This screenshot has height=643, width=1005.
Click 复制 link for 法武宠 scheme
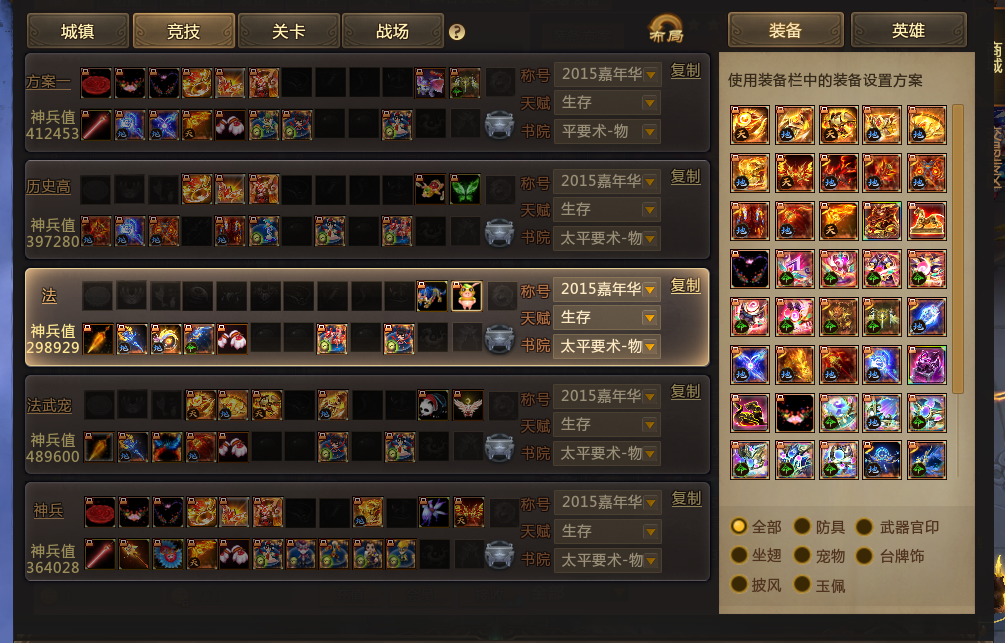[x=685, y=391]
